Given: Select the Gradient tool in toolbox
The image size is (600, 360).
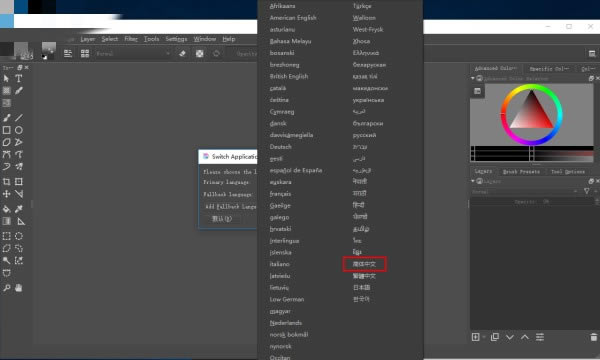Looking at the screenshot, I should (x=7, y=221).
